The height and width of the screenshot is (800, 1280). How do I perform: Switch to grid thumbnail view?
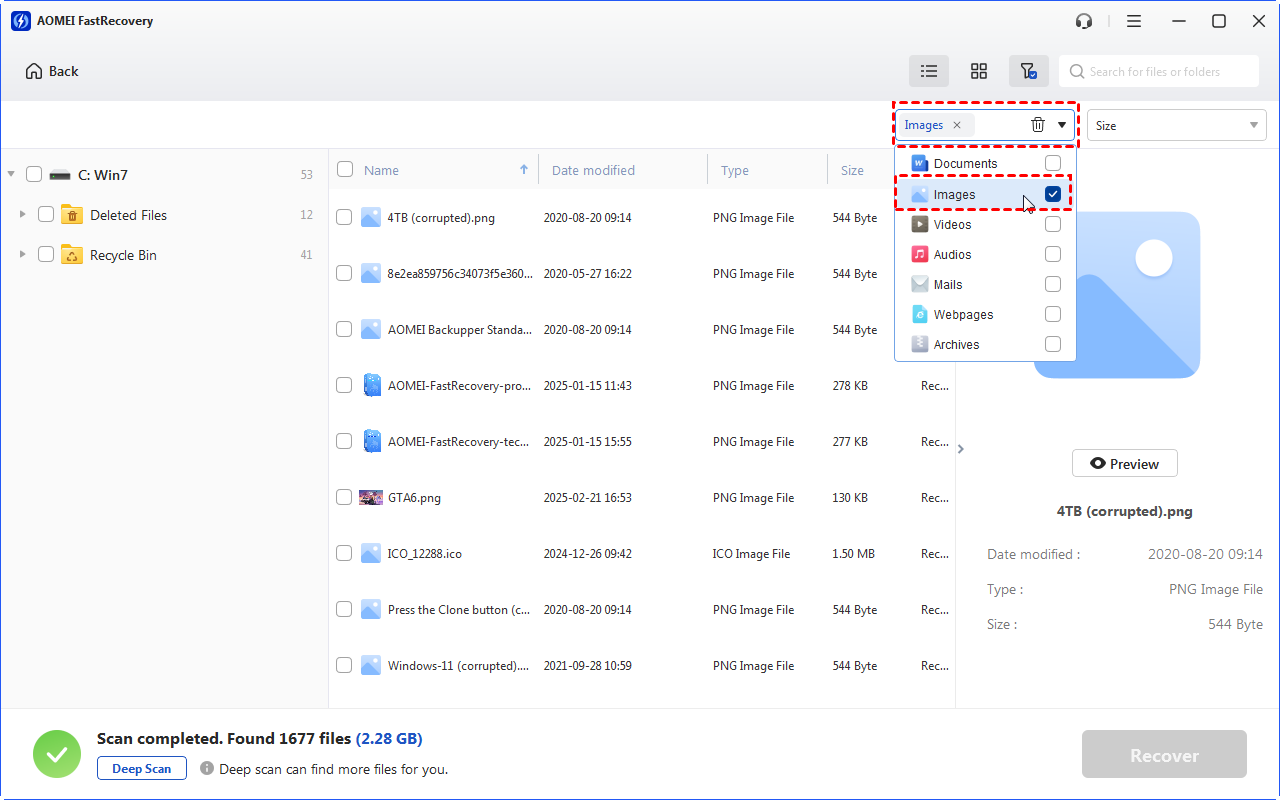point(979,71)
